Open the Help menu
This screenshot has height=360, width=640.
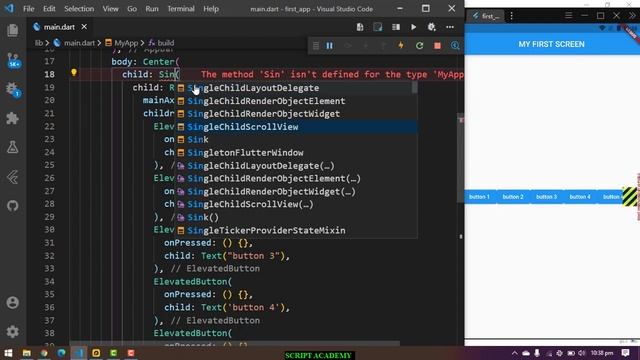coord(211,9)
